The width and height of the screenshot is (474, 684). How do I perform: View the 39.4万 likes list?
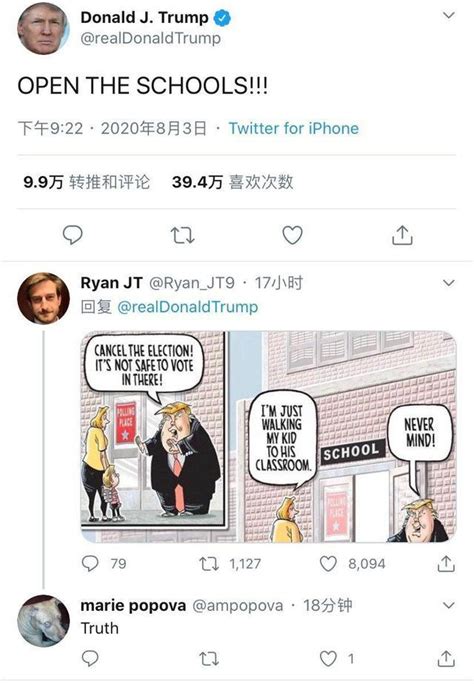pyautogui.click(x=232, y=182)
